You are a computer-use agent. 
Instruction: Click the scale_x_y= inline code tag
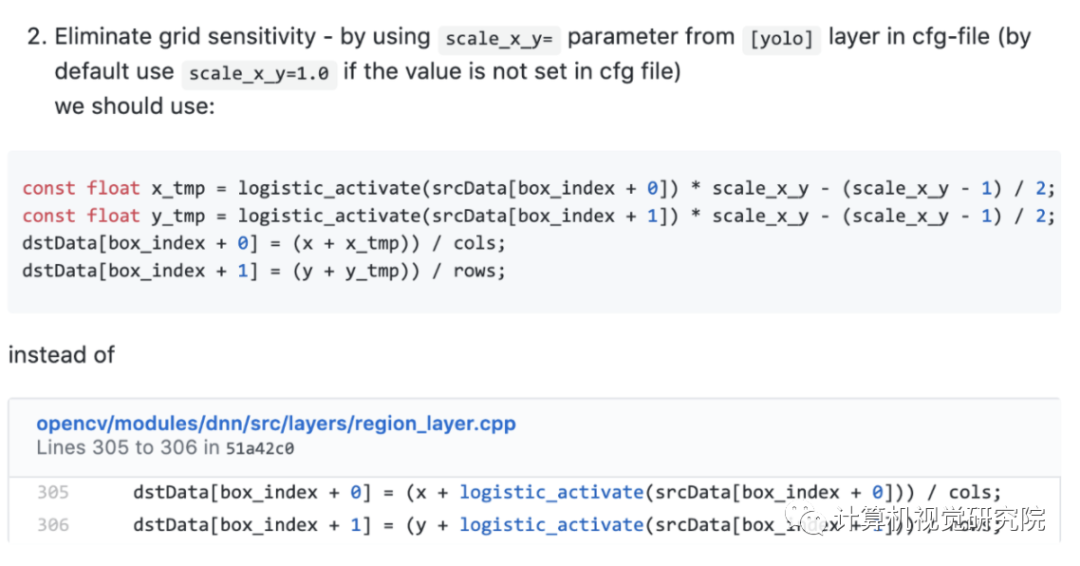[x=499, y=39]
